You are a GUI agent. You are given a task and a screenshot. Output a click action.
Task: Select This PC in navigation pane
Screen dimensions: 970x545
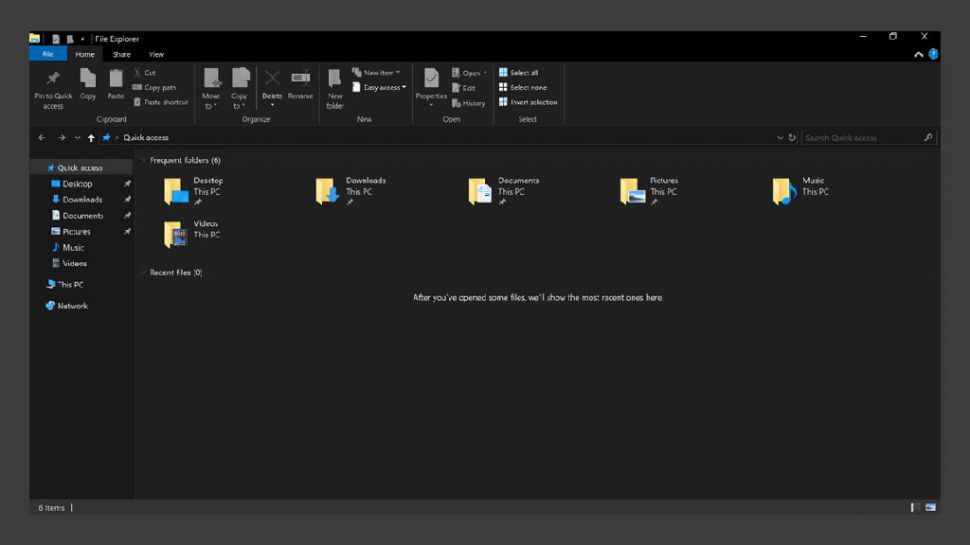(70, 285)
